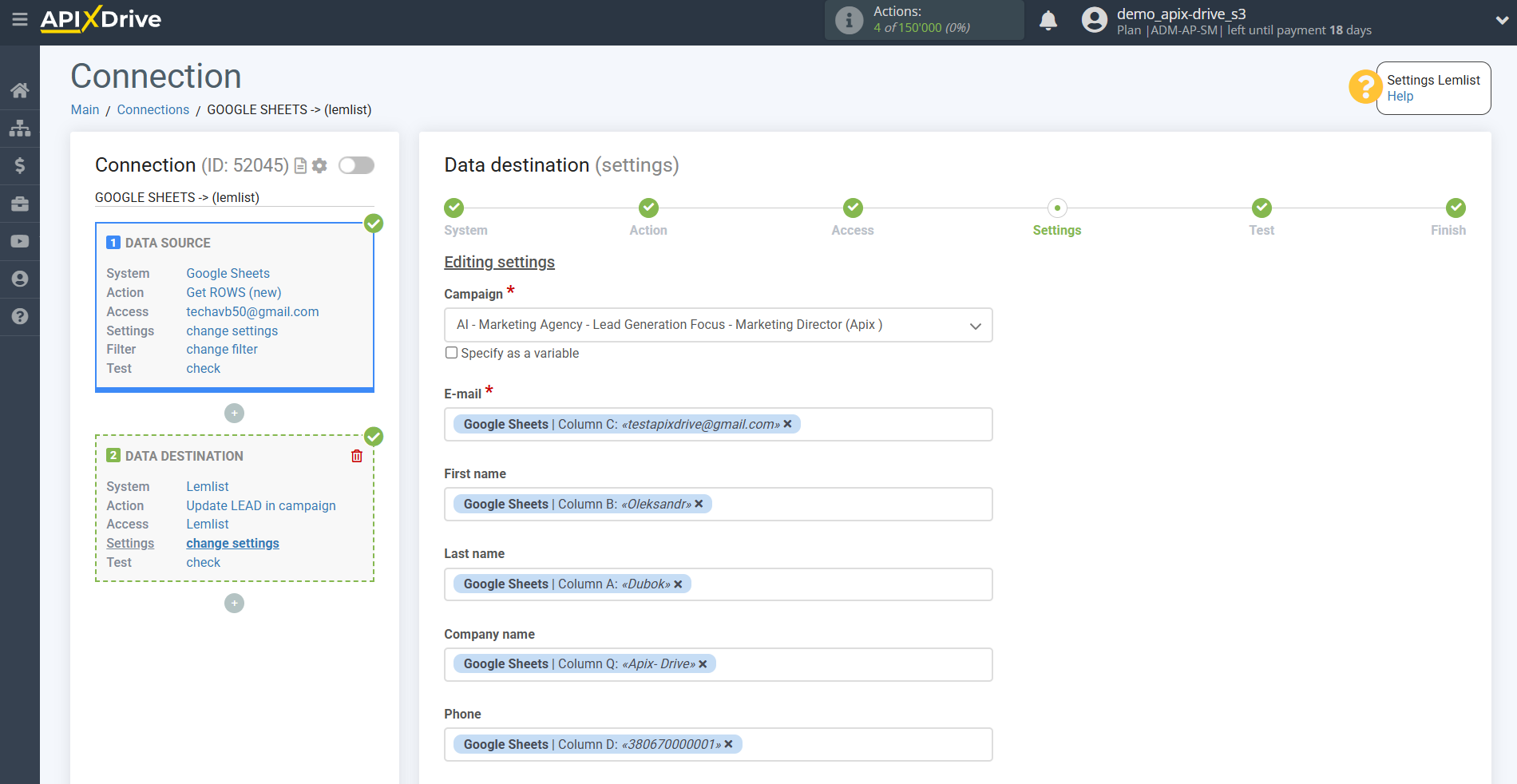1517x784 pixels.
Task: Toggle the connection enable switch
Action: coord(356,165)
